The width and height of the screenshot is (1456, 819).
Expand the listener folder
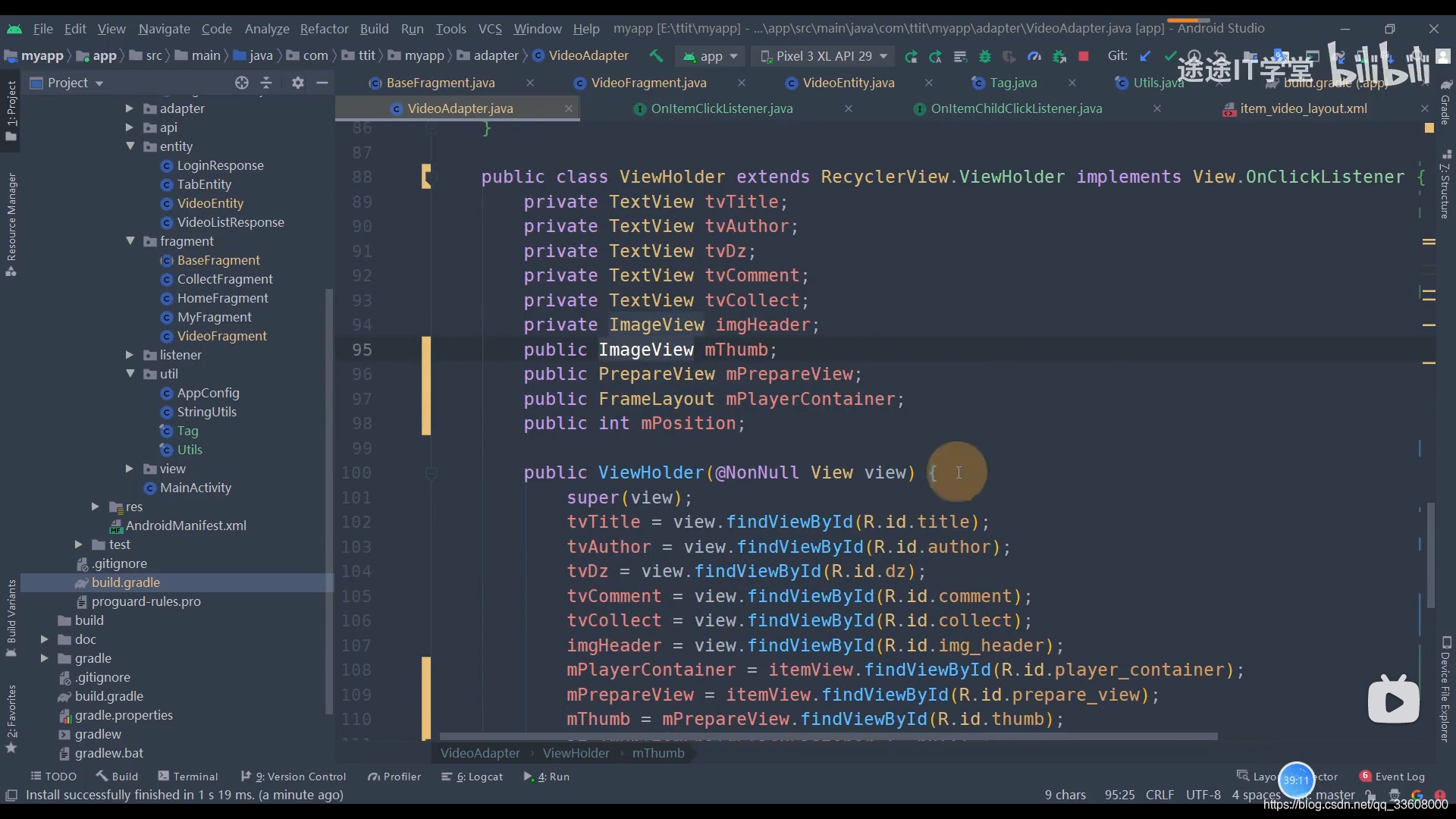[x=130, y=355]
